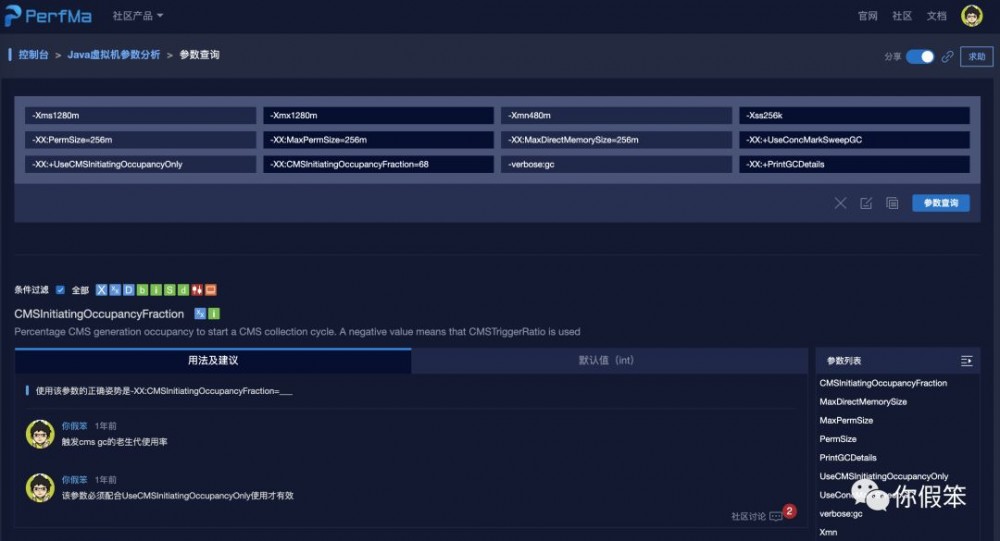Open 文档 in top navigation

936,16
